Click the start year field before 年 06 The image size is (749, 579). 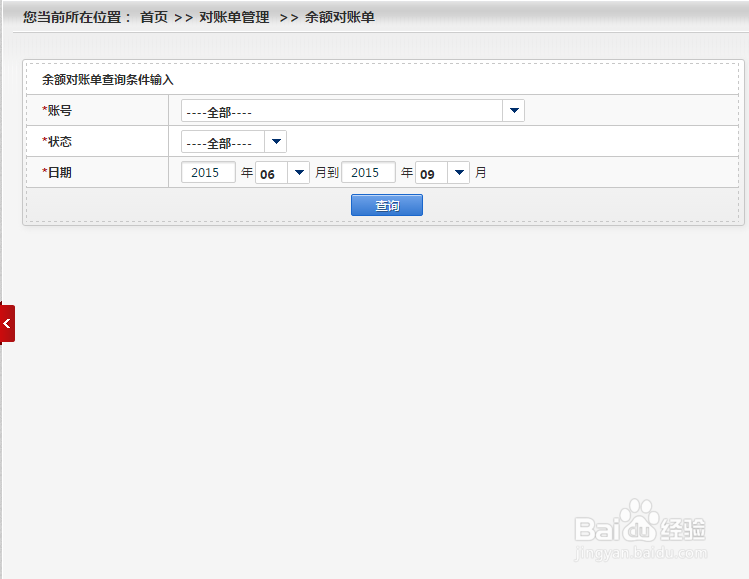point(208,172)
